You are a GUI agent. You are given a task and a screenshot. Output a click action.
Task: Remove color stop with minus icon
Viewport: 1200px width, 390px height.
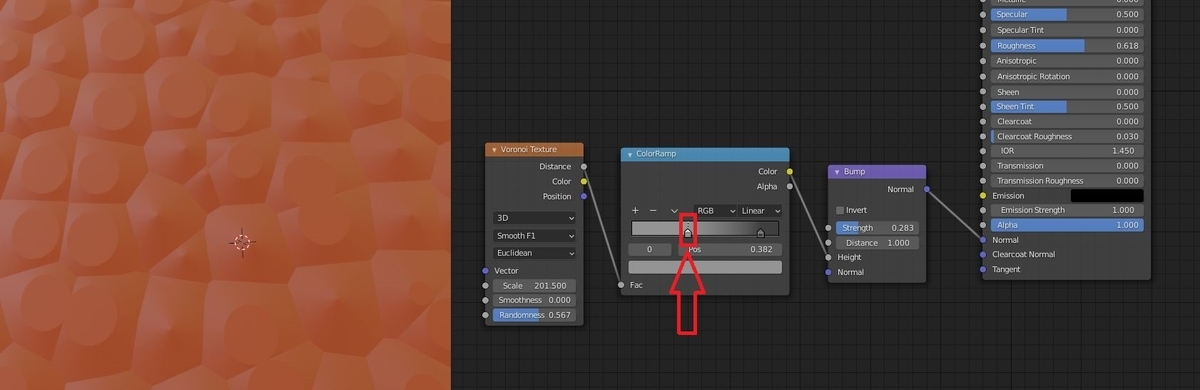click(x=653, y=211)
